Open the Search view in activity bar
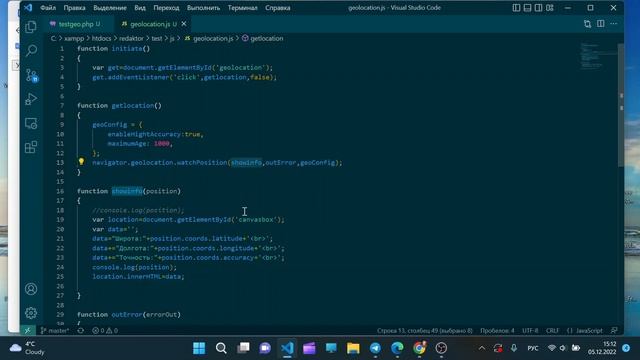Image resolution: width=640 pixels, height=360 pixels. click(31, 51)
